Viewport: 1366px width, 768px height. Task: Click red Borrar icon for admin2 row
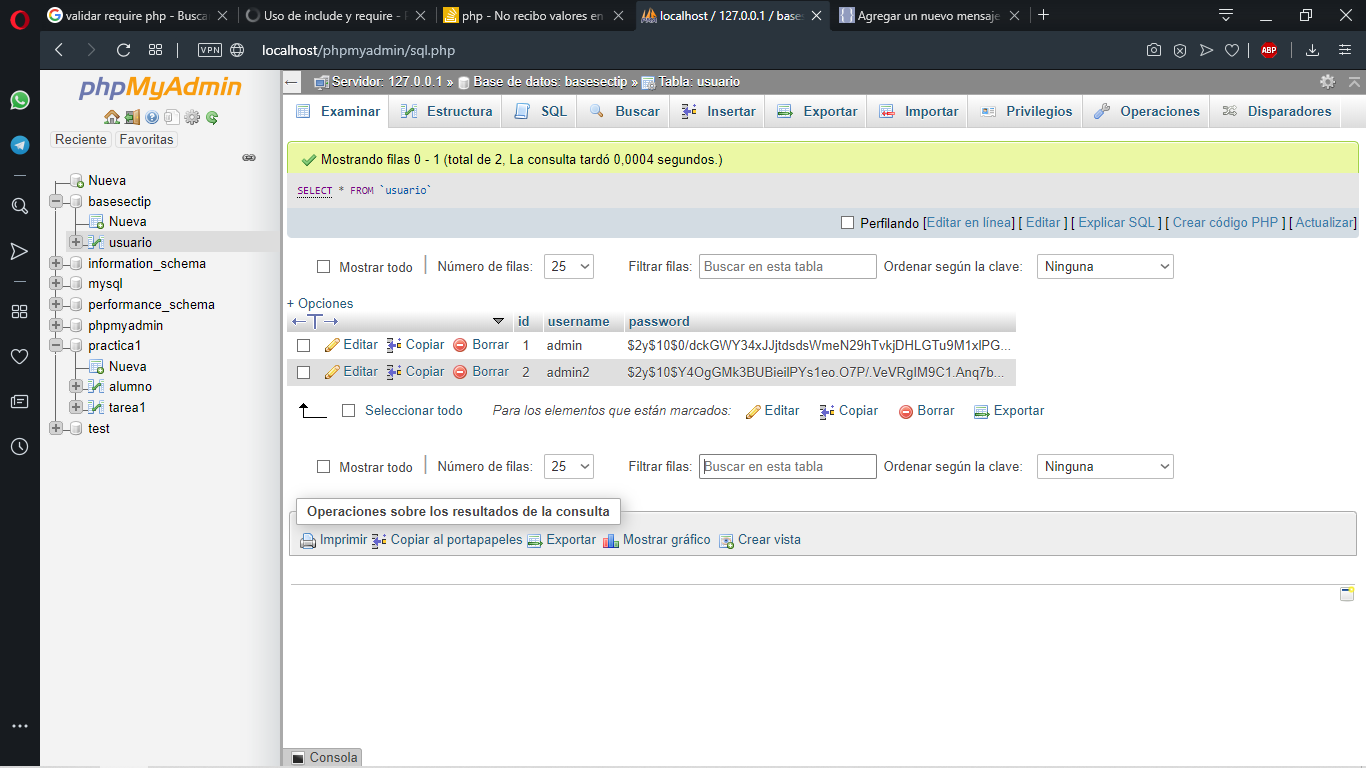(460, 372)
